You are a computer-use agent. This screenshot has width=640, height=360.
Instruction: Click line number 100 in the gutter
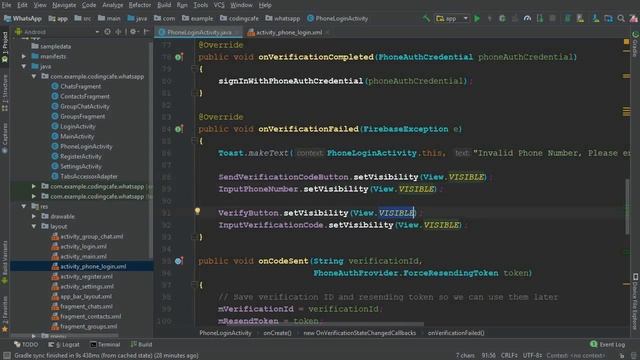(164, 321)
